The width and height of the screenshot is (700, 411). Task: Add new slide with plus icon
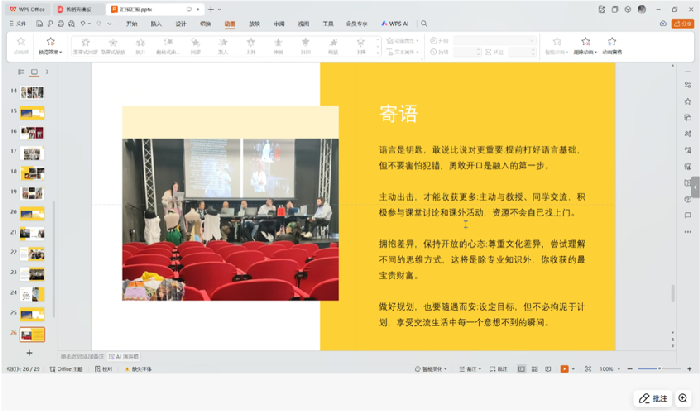pos(29,353)
